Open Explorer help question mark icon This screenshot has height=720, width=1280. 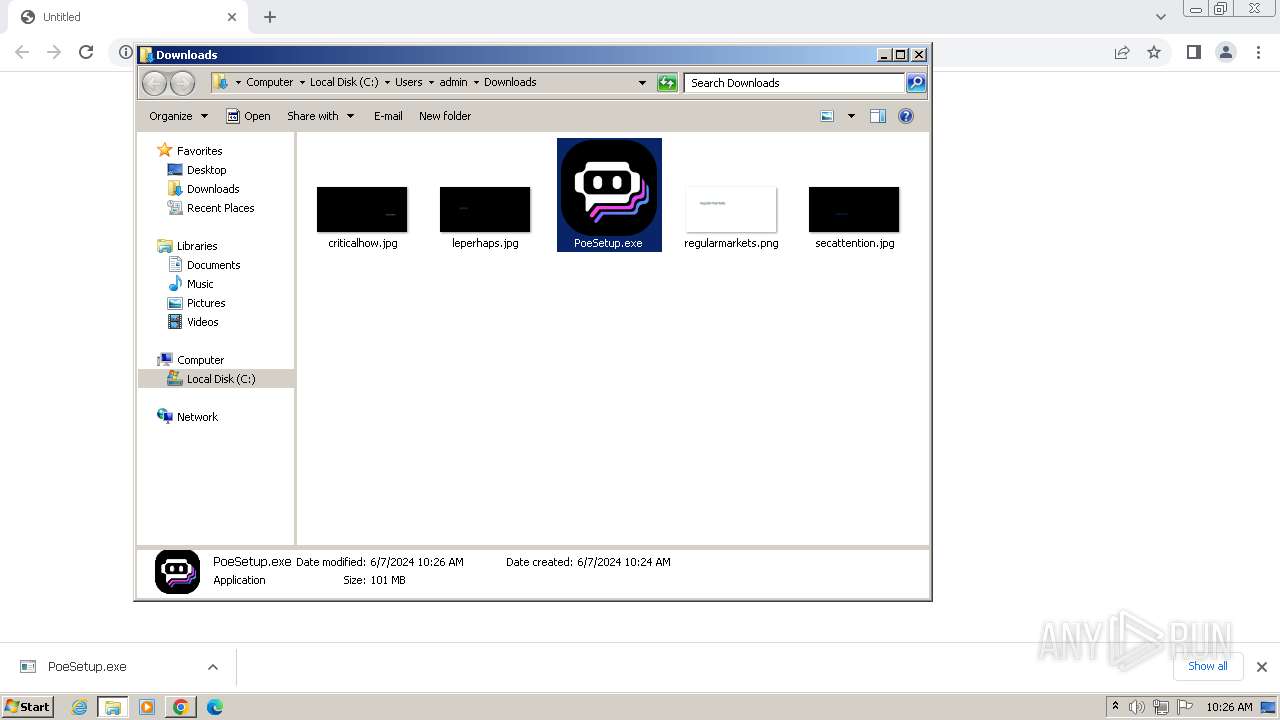(x=906, y=116)
